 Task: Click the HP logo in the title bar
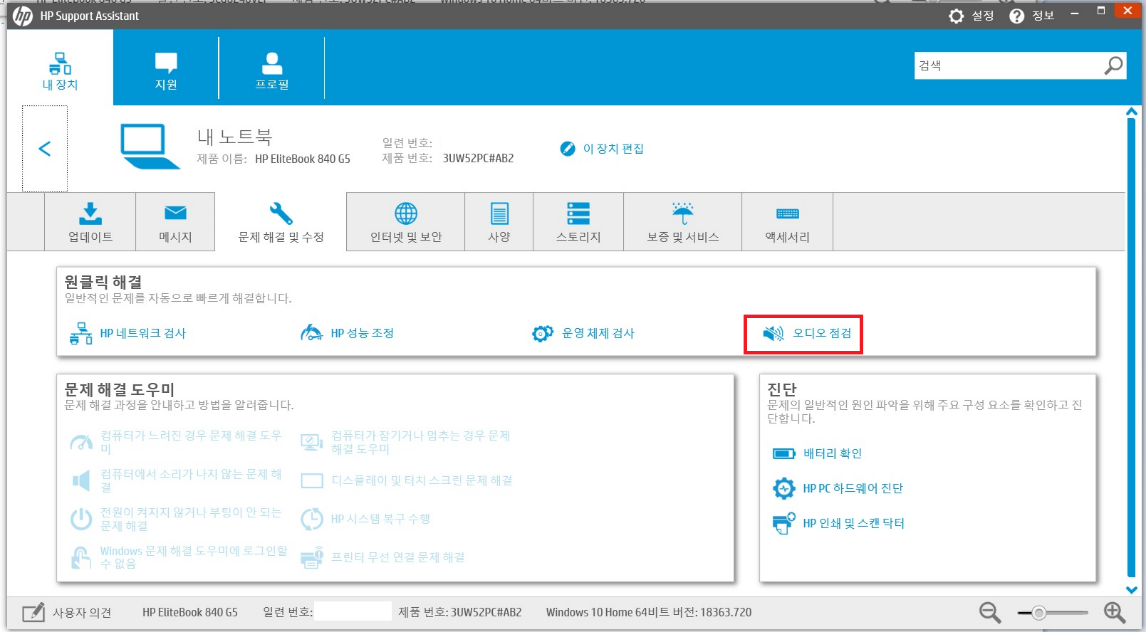point(21,15)
